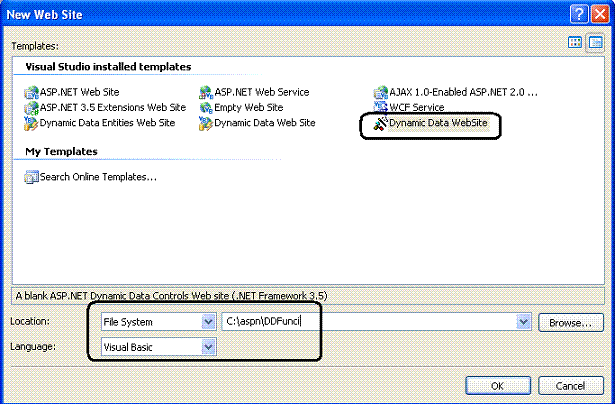
Task: Click the Cancel button
Action: (571, 386)
